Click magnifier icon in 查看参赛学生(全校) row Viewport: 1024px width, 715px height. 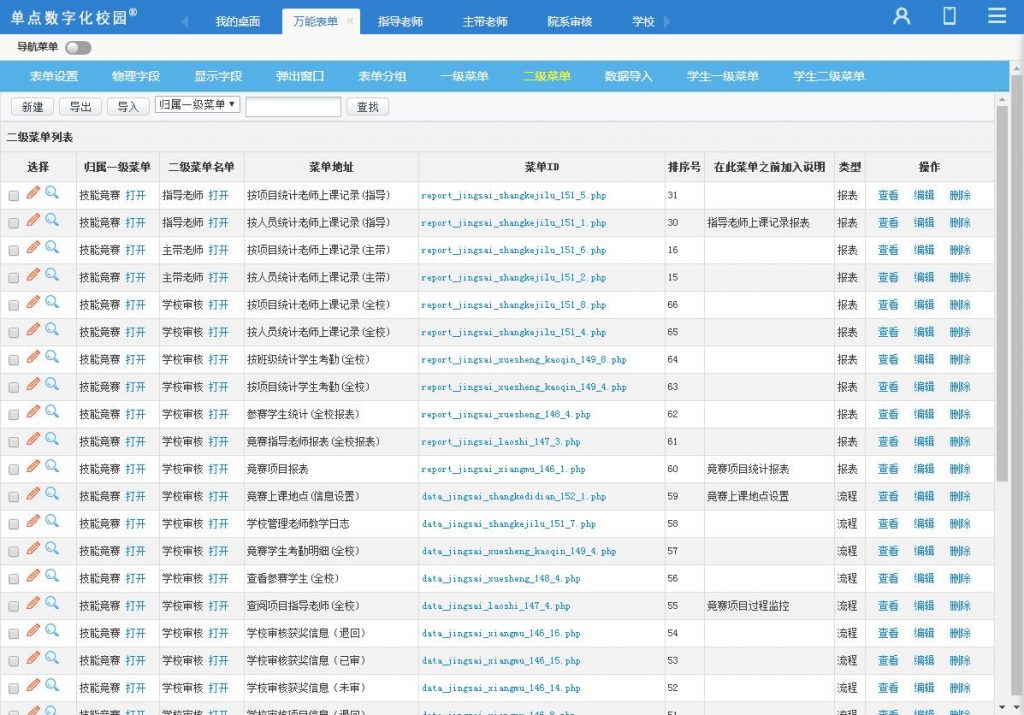52,577
